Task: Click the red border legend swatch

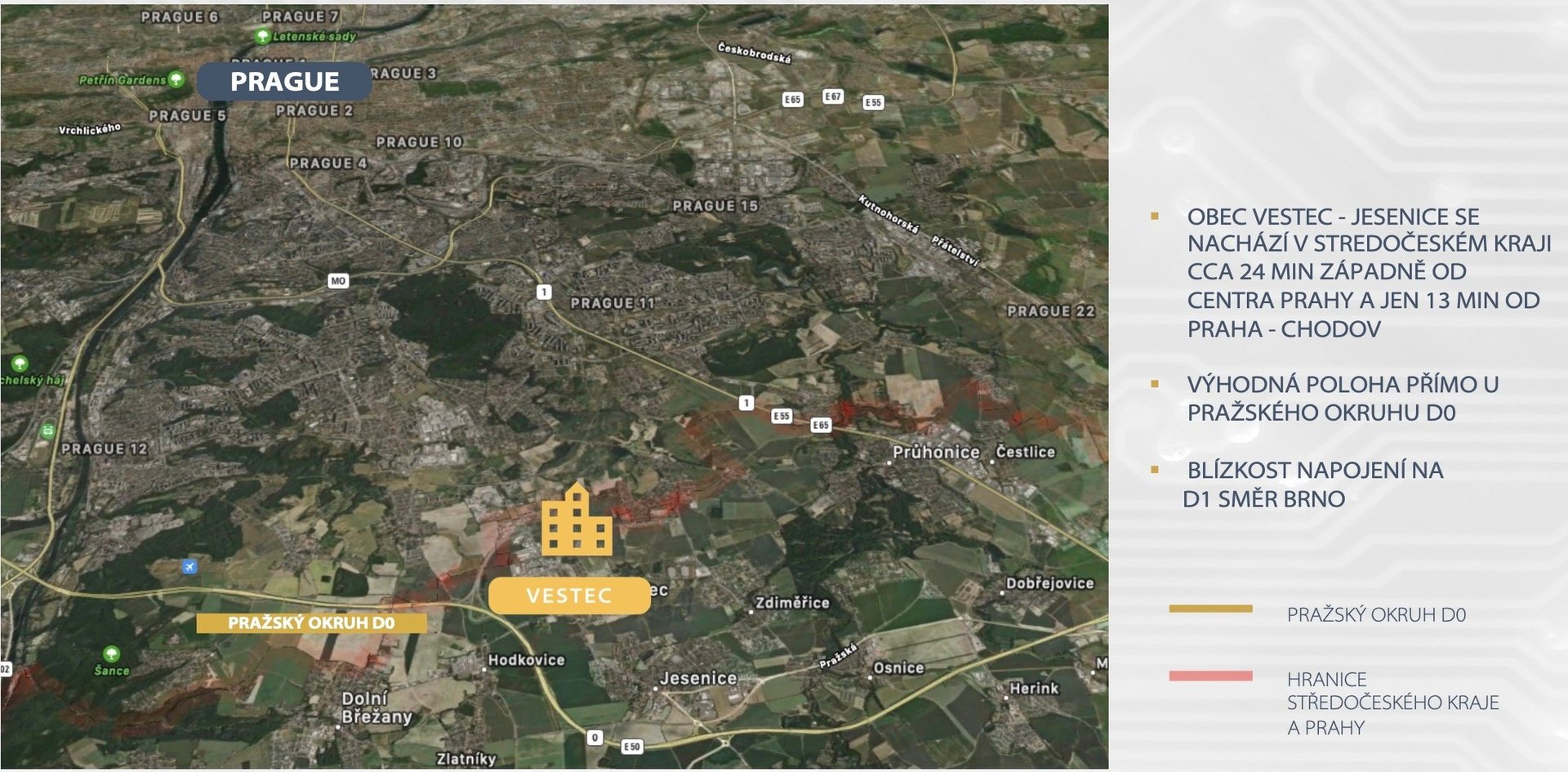Action: coord(1210,676)
